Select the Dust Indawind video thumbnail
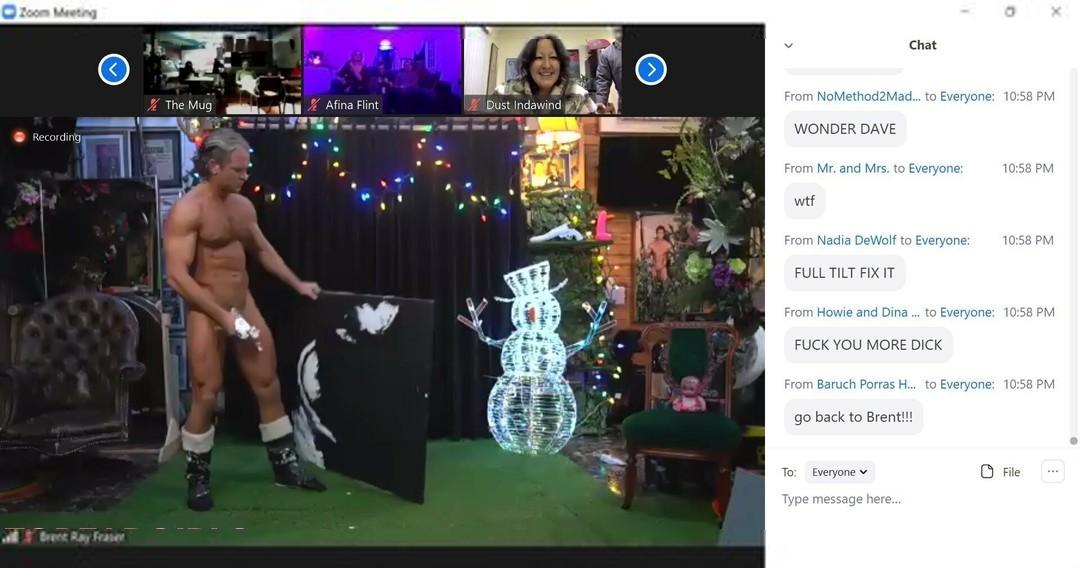Image resolution: width=1080 pixels, height=568 pixels. (x=542, y=70)
